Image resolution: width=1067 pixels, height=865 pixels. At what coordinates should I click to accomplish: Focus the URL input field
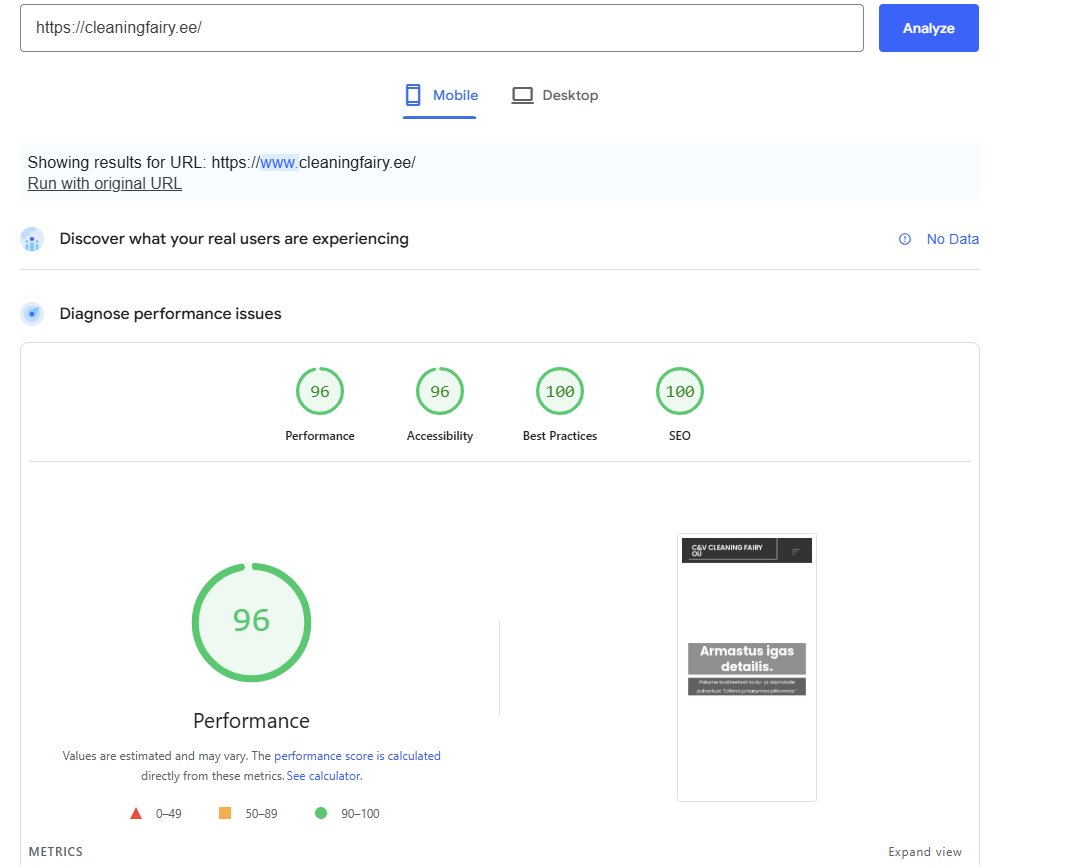[442, 28]
